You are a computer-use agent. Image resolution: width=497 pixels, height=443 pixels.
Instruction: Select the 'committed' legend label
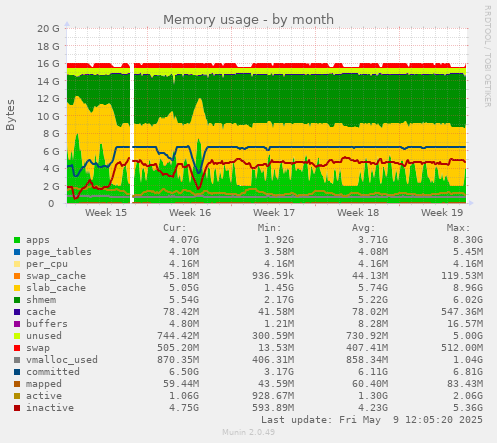click(x=53, y=372)
